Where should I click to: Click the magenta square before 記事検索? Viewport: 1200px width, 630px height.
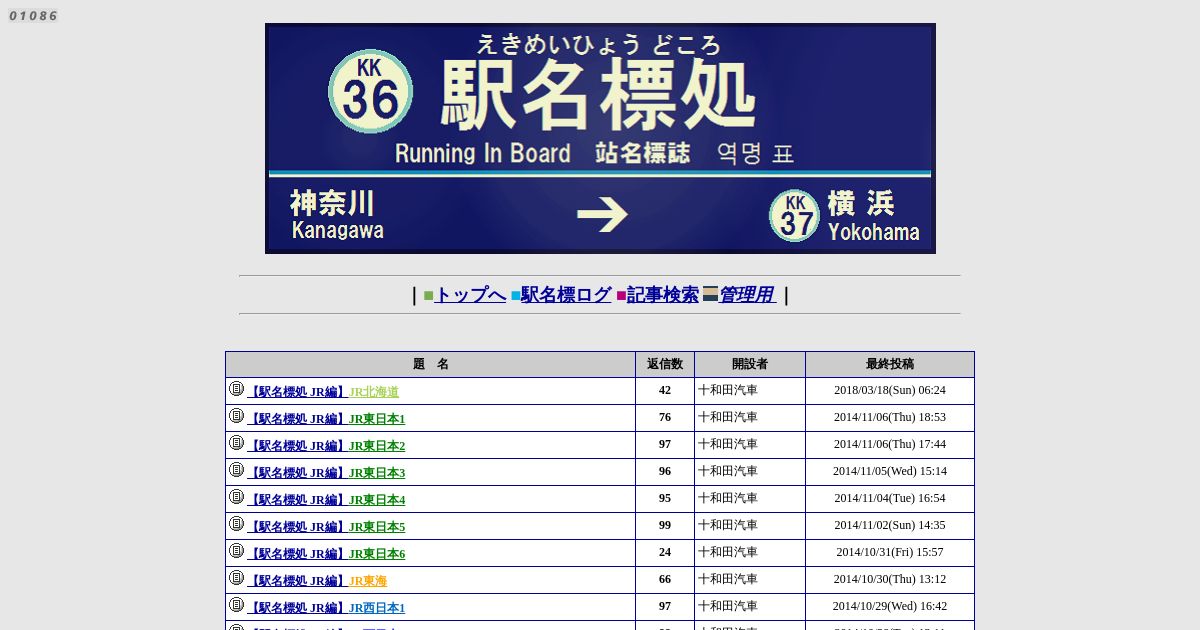click(x=621, y=295)
